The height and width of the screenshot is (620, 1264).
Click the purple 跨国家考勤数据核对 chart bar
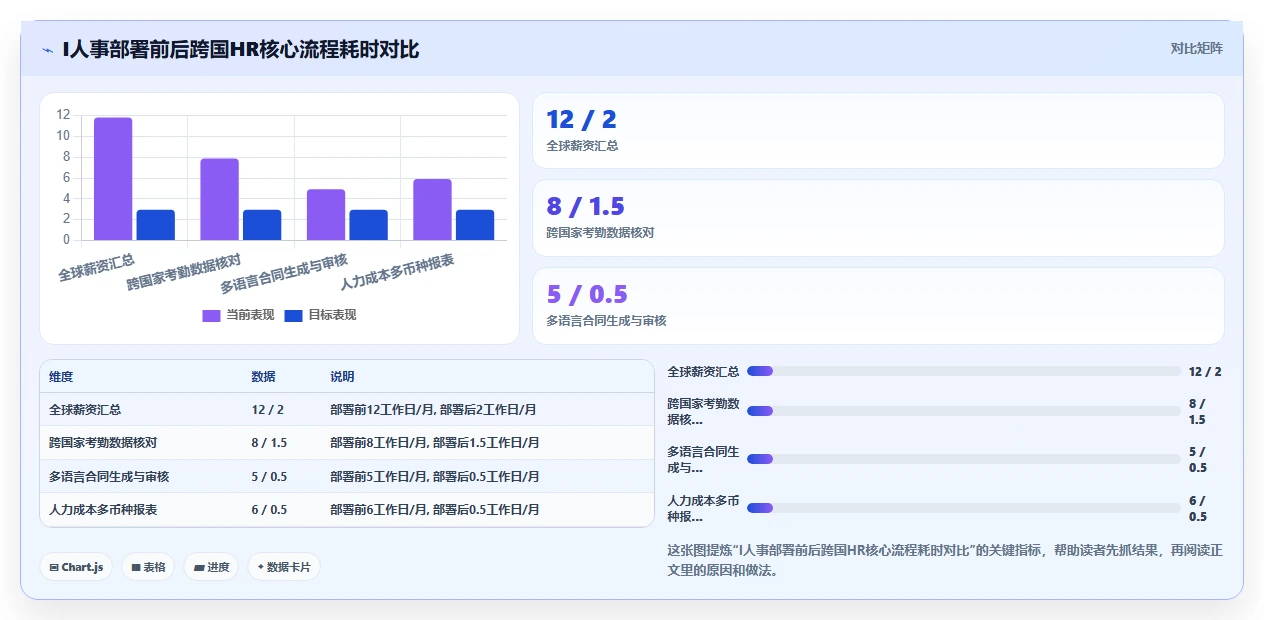(219, 199)
